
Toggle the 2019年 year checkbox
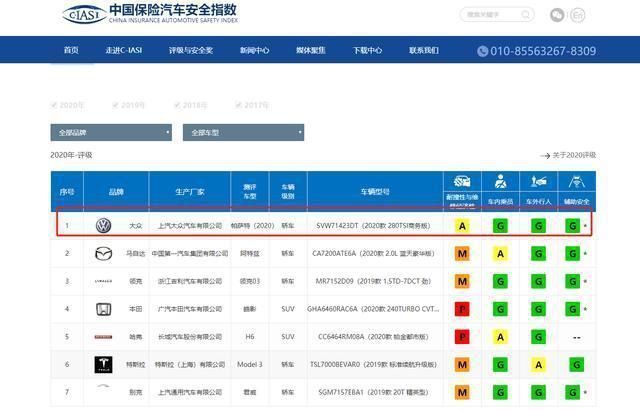pyautogui.click(x=115, y=105)
